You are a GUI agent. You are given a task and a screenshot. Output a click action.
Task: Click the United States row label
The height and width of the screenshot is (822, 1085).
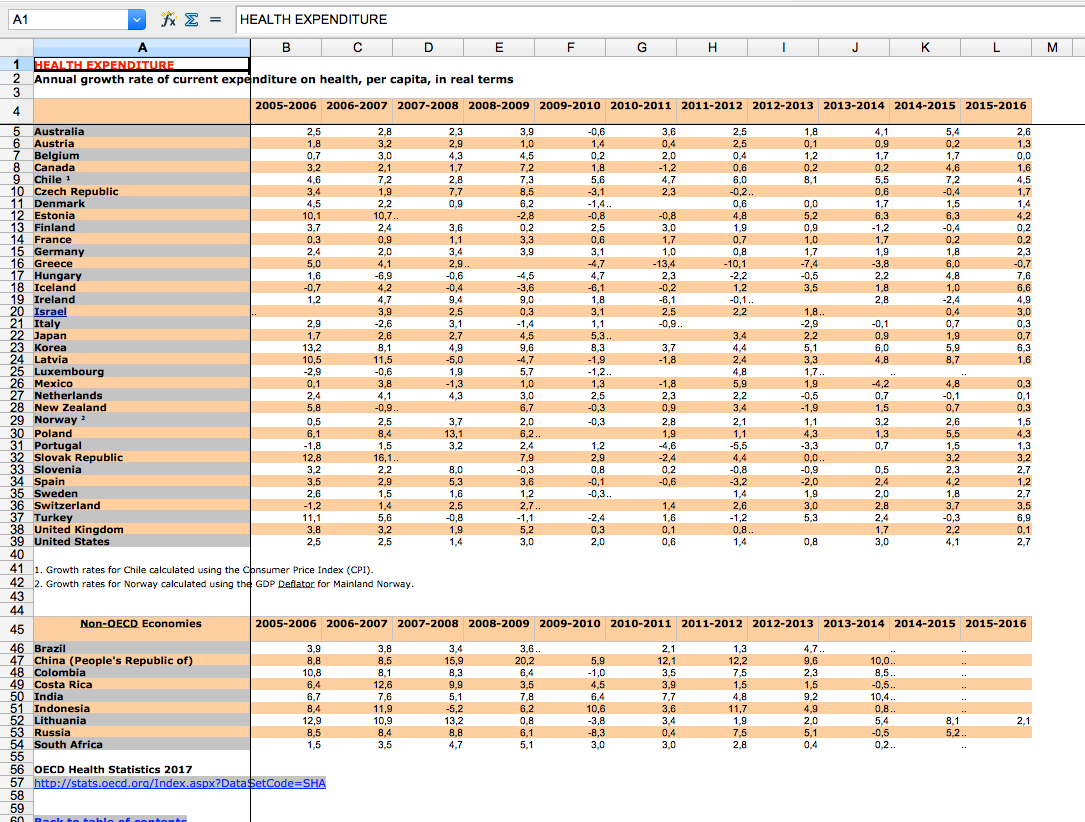point(73,542)
